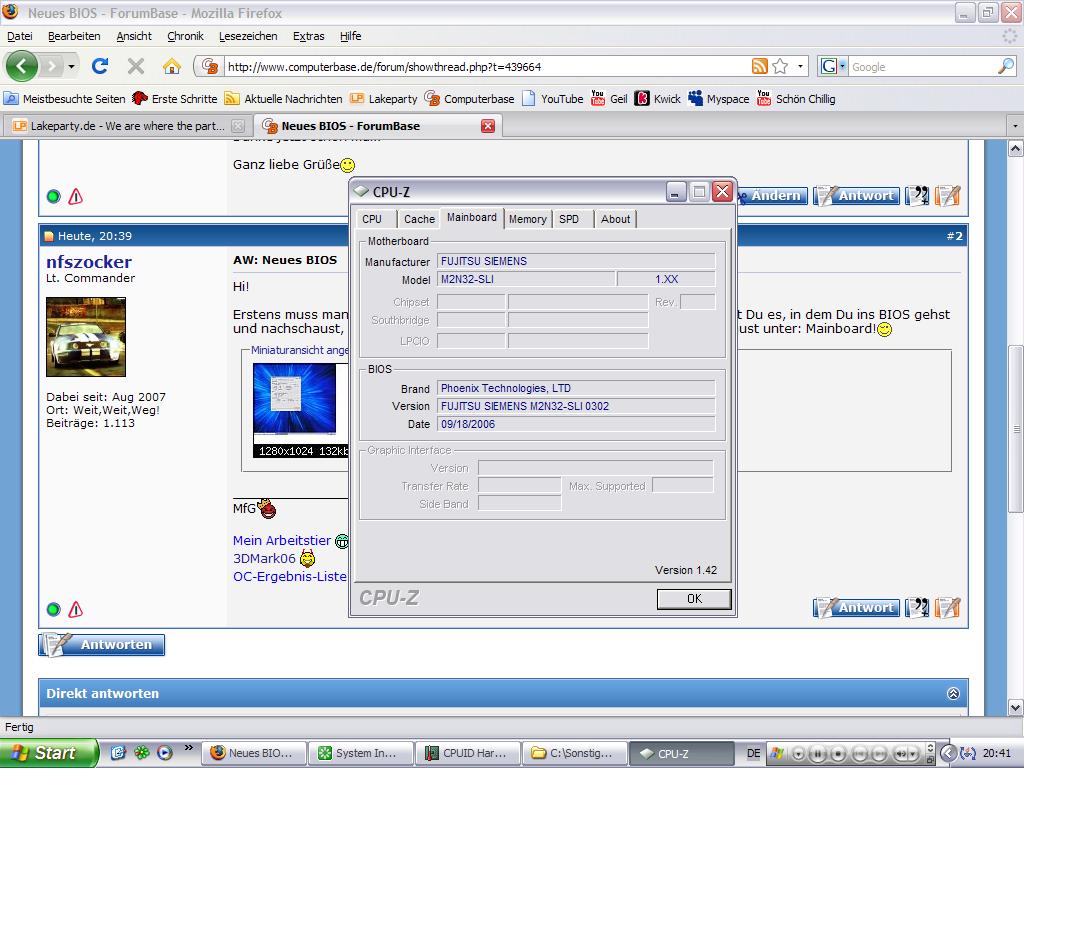Click the page scrollbar down arrow
The height and width of the screenshot is (935, 1082).
(1015, 707)
